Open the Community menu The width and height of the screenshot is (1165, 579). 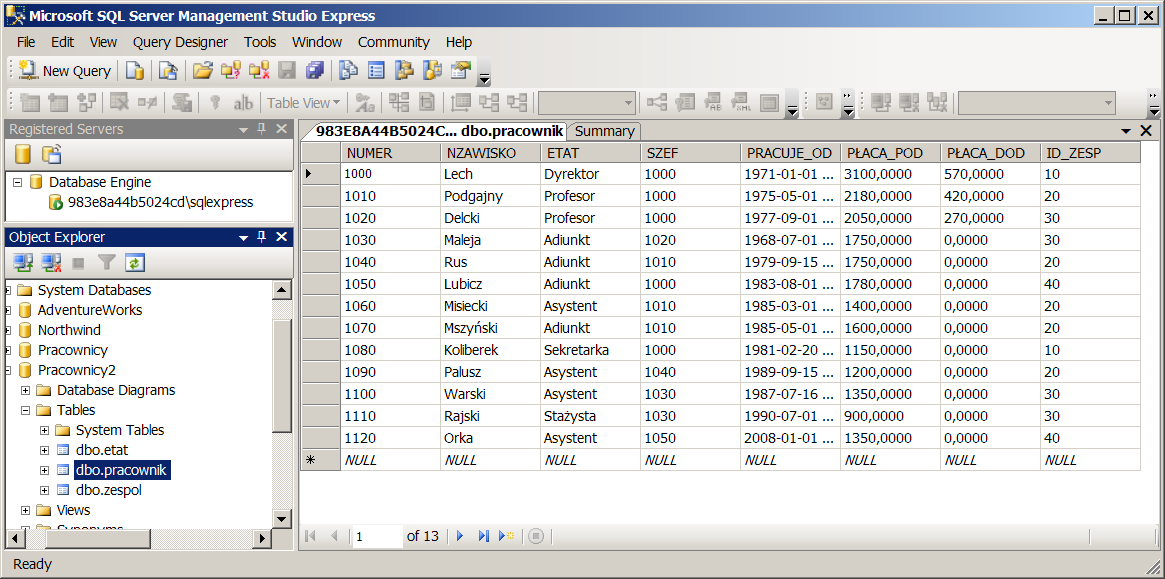pyautogui.click(x=394, y=42)
